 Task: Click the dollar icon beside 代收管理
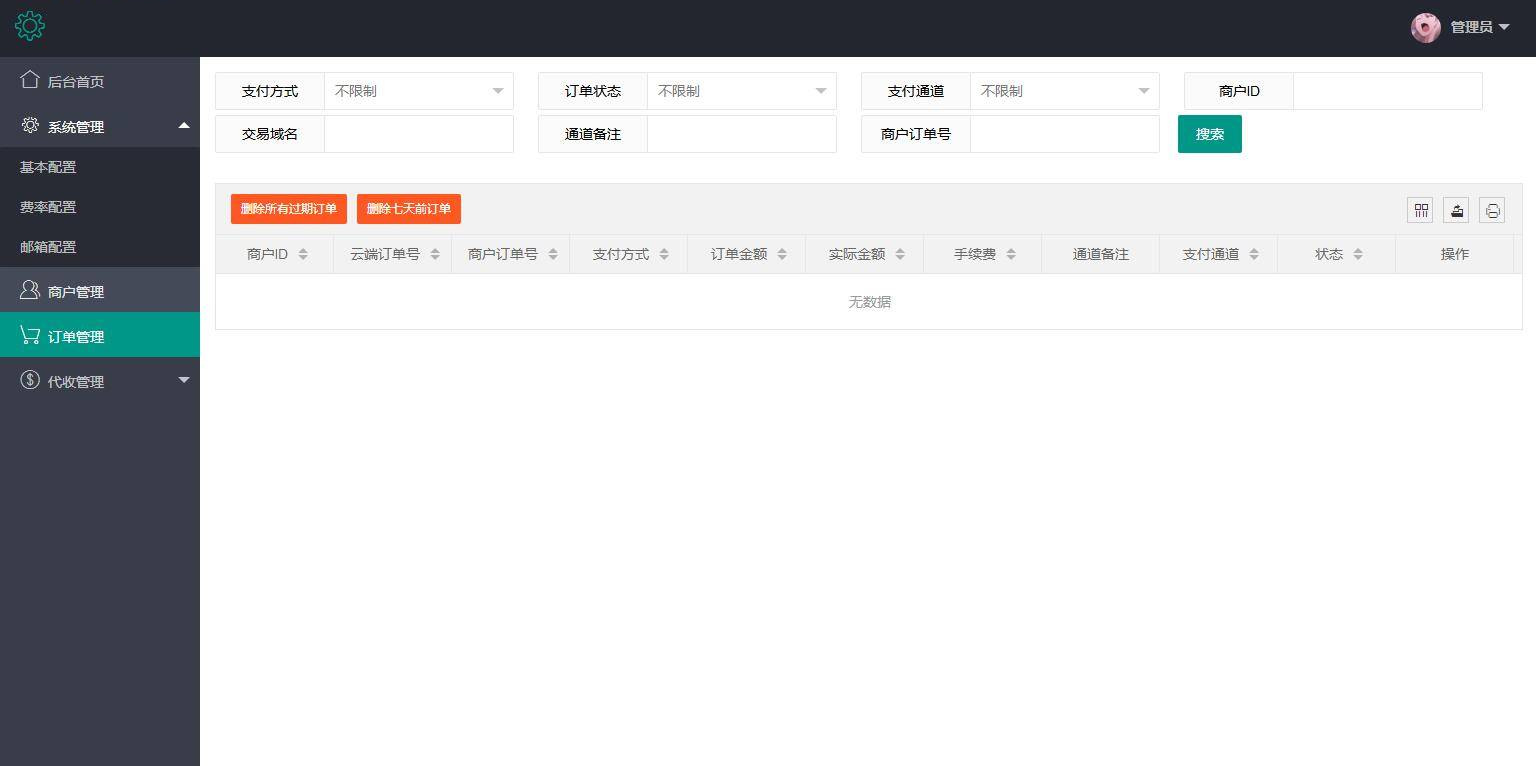click(x=29, y=381)
